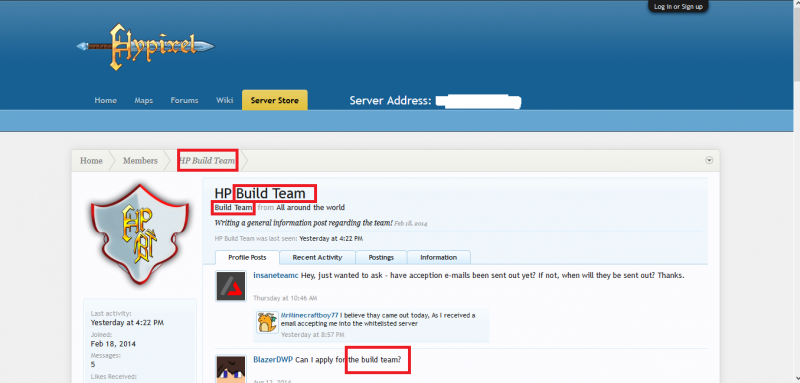
Task: Switch to the Recent Activity tab
Action: click(317, 258)
